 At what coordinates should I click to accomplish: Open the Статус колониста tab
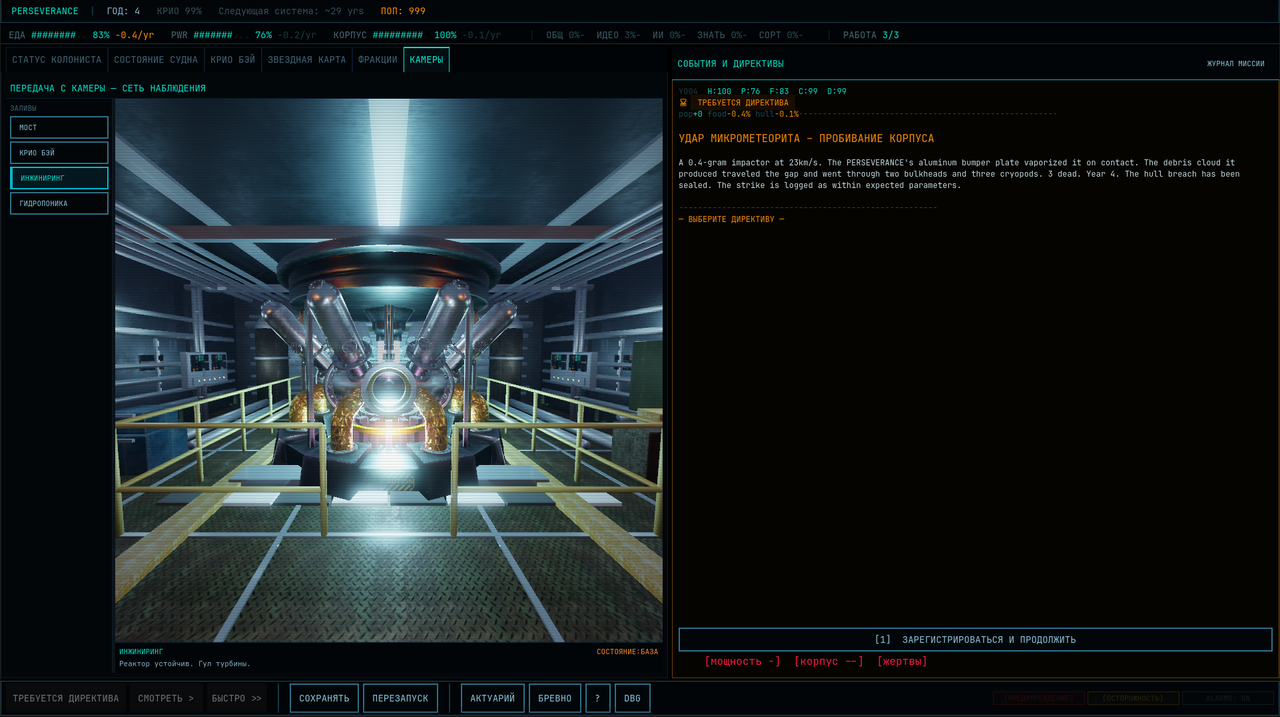[x=57, y=60]
